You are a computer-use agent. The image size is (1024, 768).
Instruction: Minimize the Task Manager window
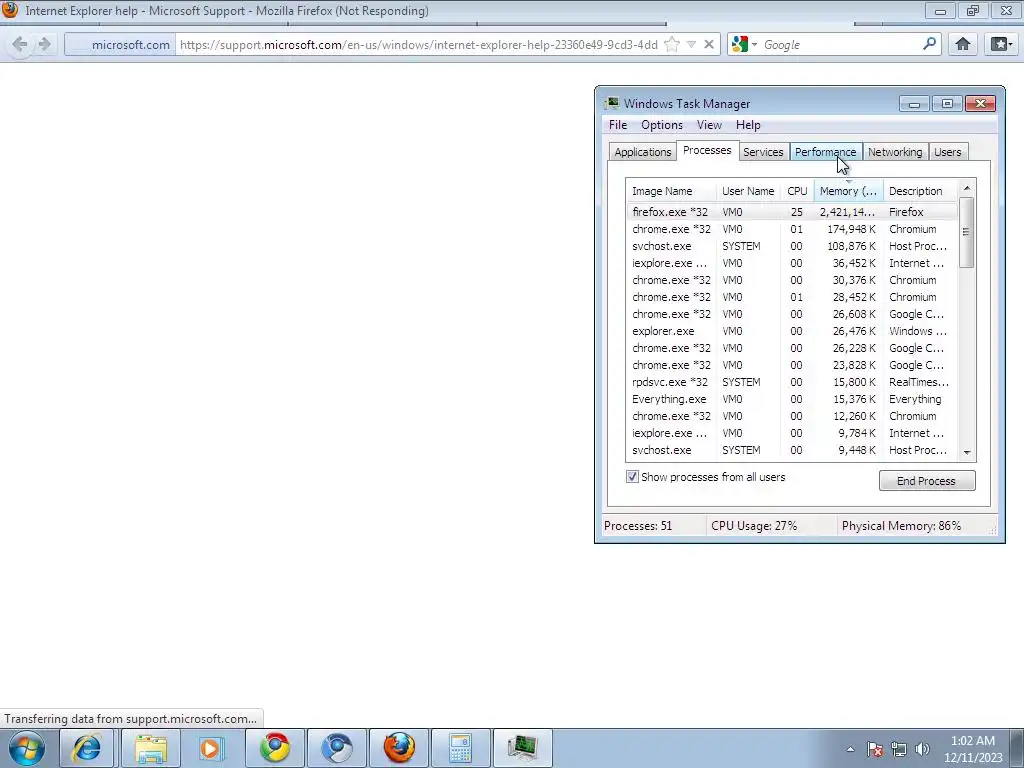[x=914, y=104]
